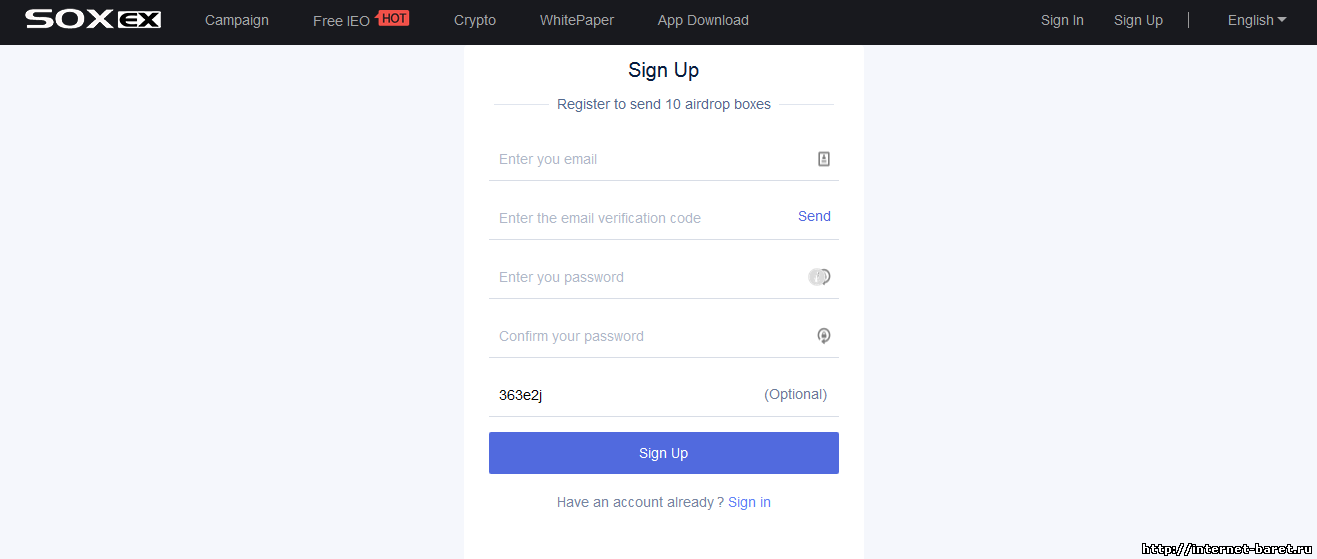This screenshot has height=559, width=1317.
Task: Click the red HOT badge
Action: pyautogui.click(x=394, y=18)
